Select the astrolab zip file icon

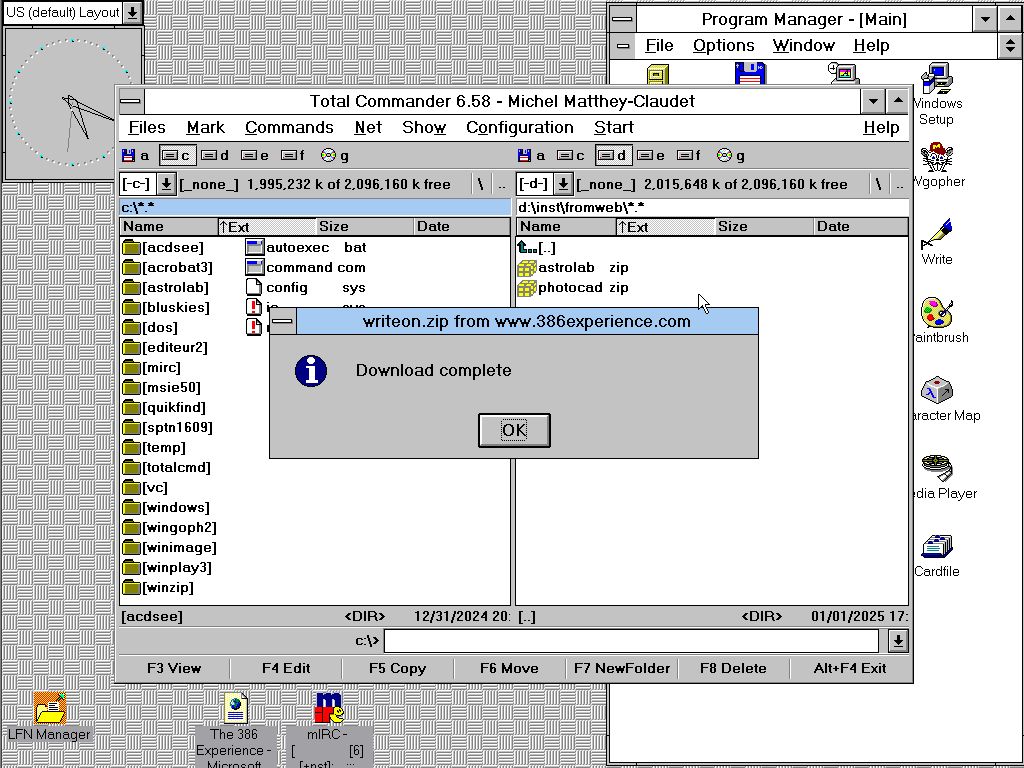point(527,268)
